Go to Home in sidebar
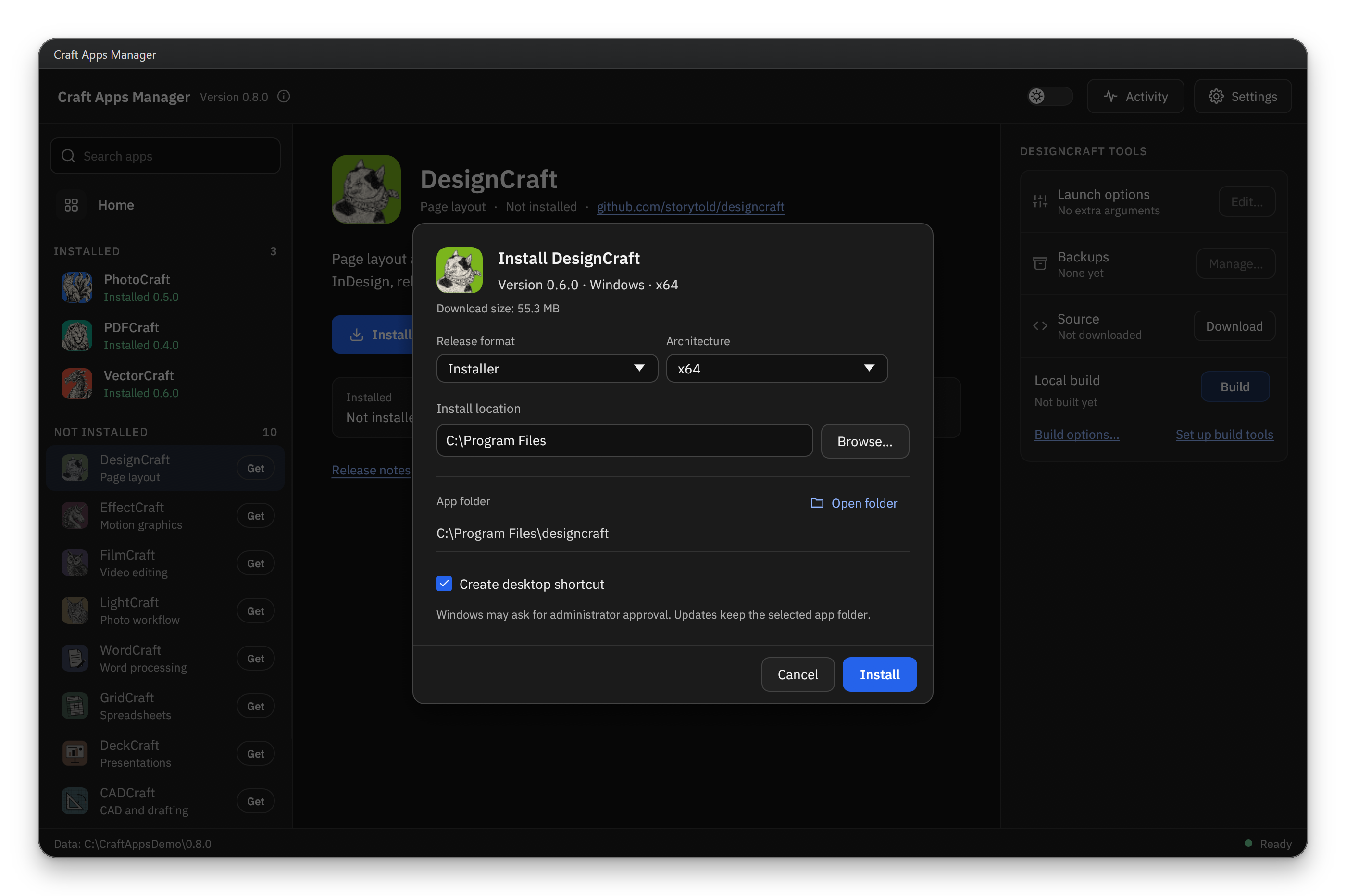 [x=165, y=205]
